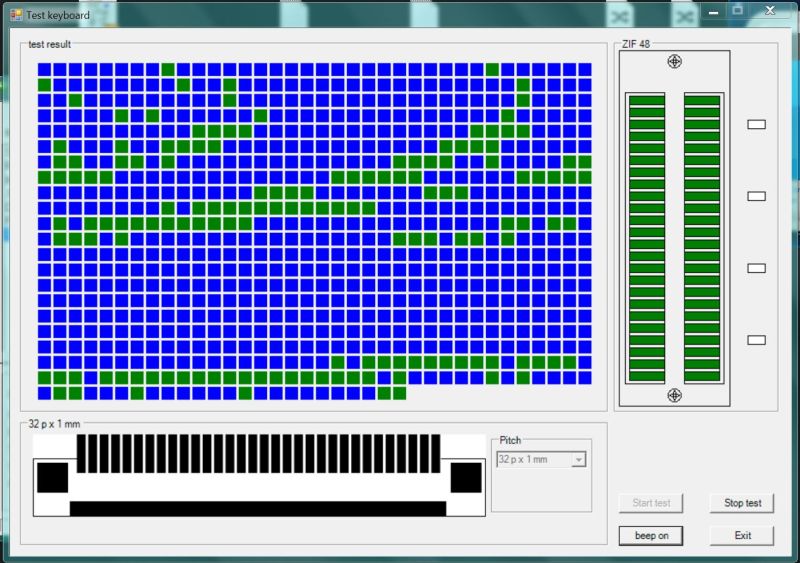Exit the Test keyboard application
Viewport: 800px width, 563px height.
(x=742, y=535)
